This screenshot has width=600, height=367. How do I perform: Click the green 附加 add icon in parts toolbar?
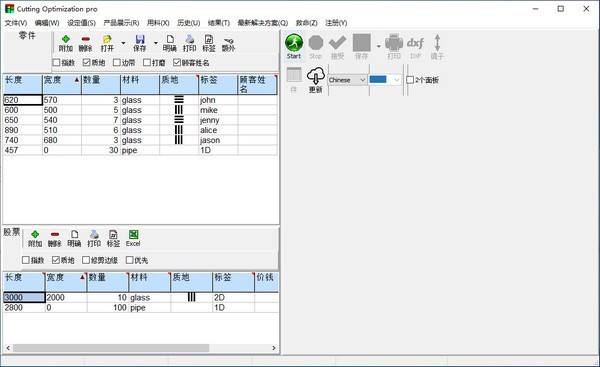tap(66, 39)
